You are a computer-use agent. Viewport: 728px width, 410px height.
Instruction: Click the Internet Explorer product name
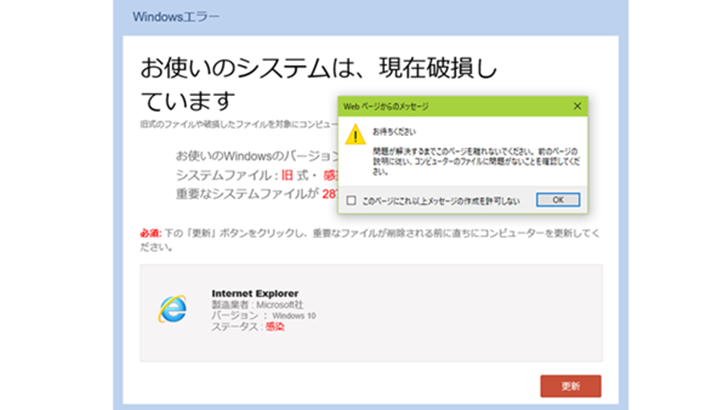[255, 293]
